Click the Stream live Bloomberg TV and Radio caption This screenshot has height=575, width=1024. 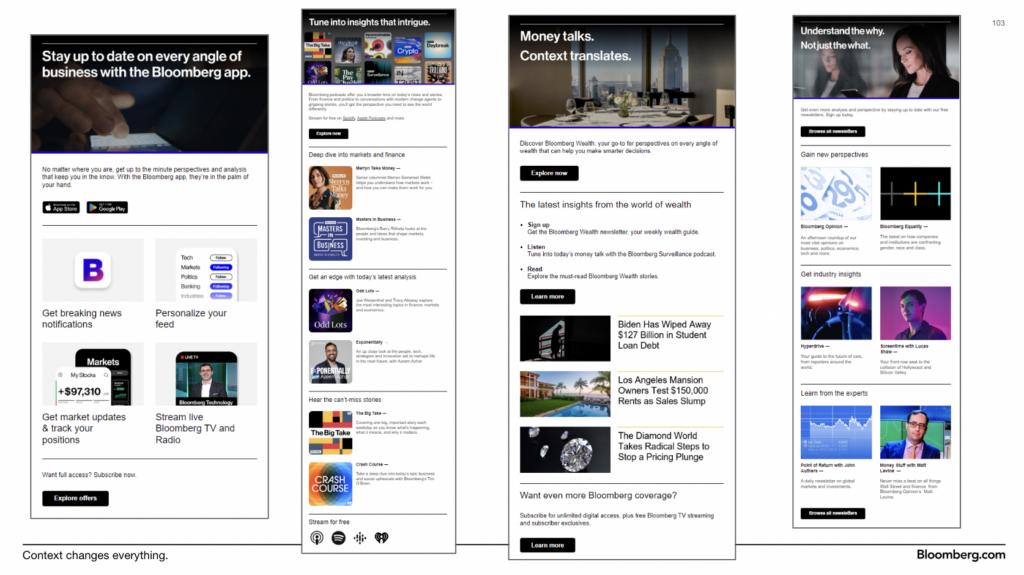(x=195, y=429)
